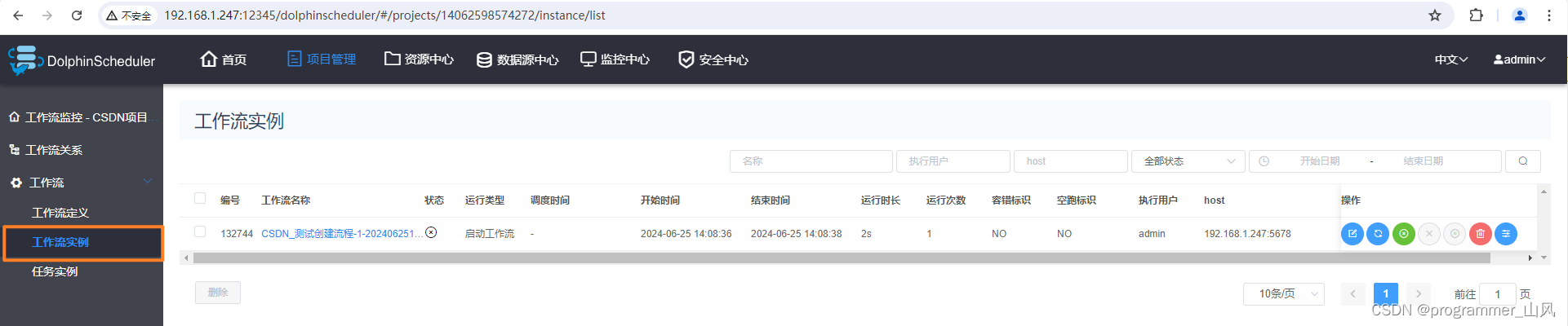Click the table horizontal scrollbar

click(x=841, y=258)
